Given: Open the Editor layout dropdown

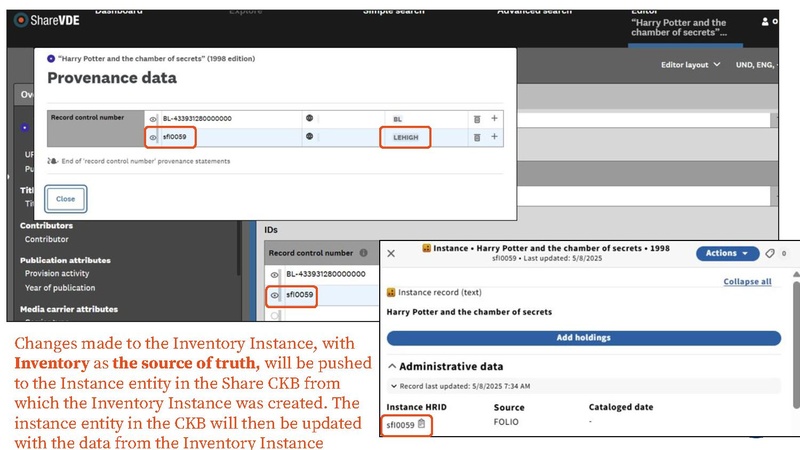Looking at the screenshot, I should click(x=691, y=65).
